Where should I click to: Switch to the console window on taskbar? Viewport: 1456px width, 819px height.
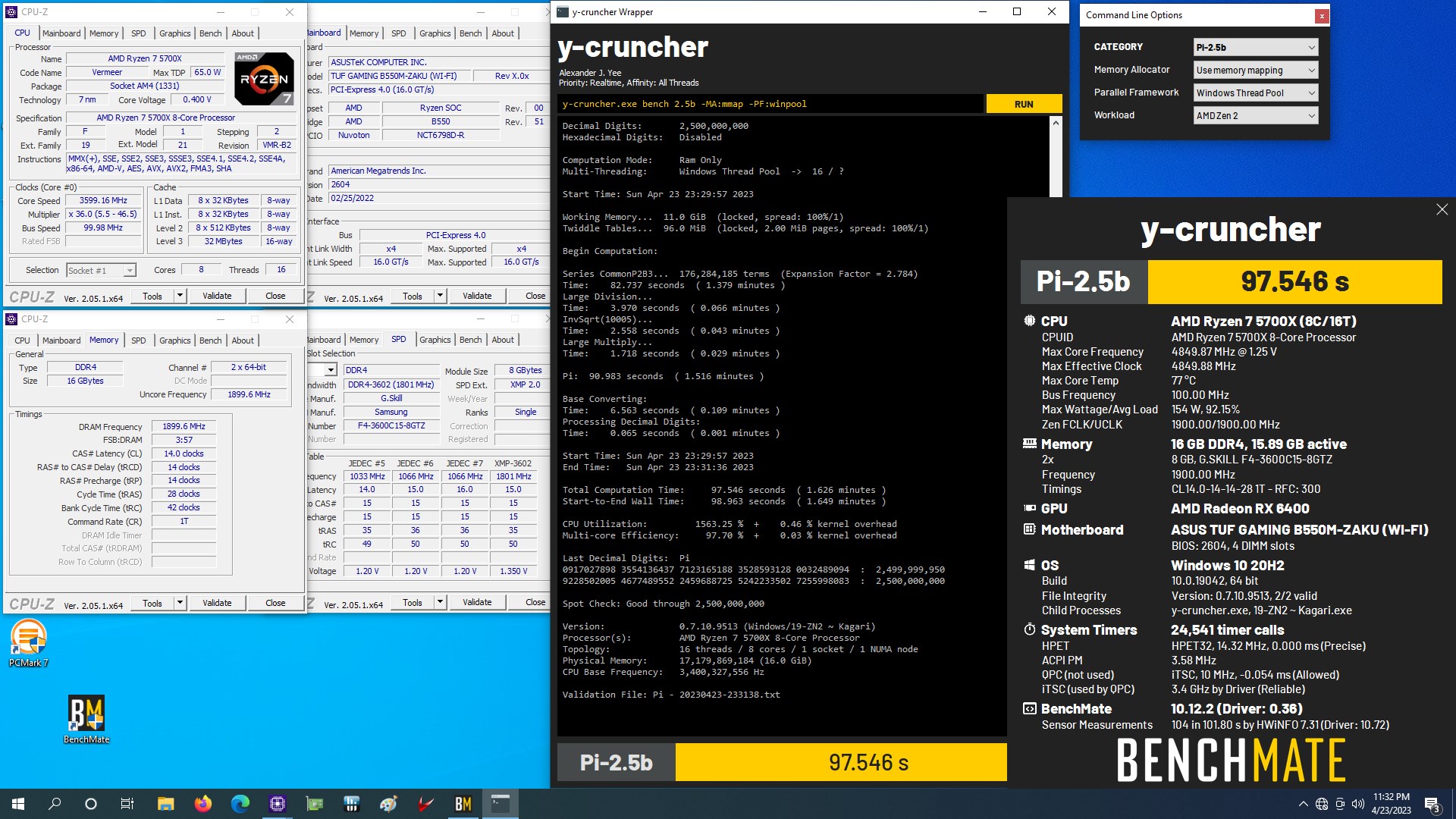pos(500,804)
